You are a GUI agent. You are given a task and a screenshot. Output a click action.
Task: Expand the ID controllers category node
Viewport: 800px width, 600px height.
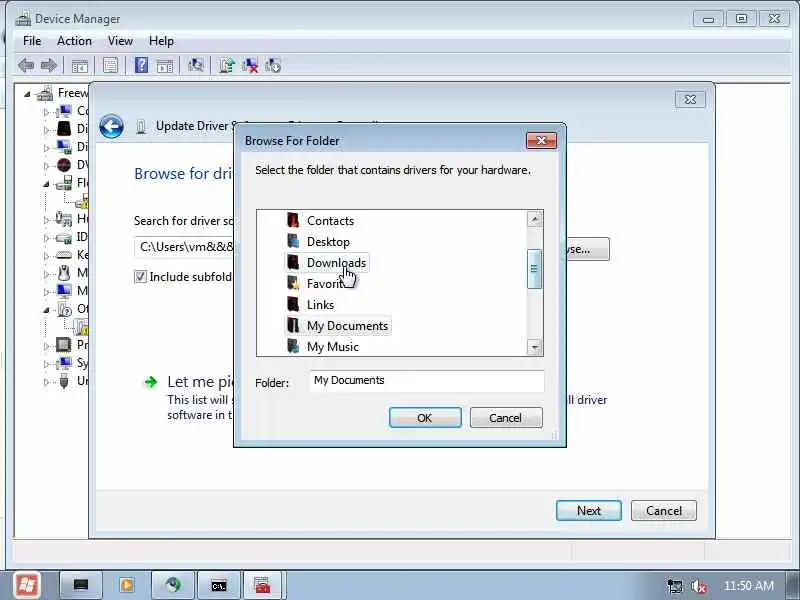coord(46,238)
